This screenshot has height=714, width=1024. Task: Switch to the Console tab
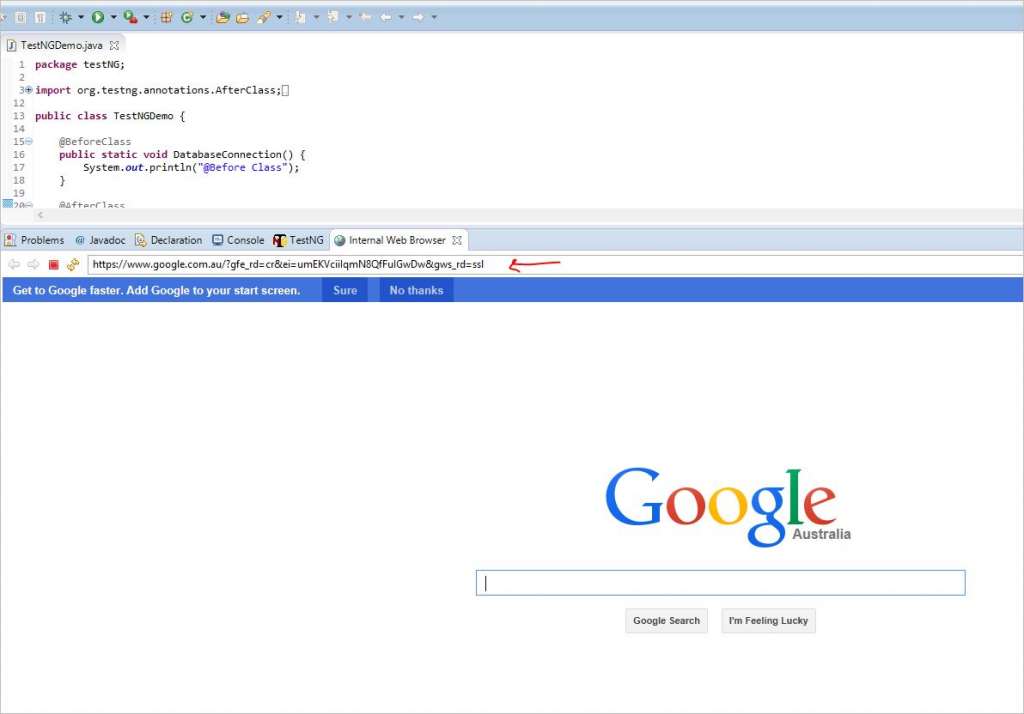pos(238,240)
